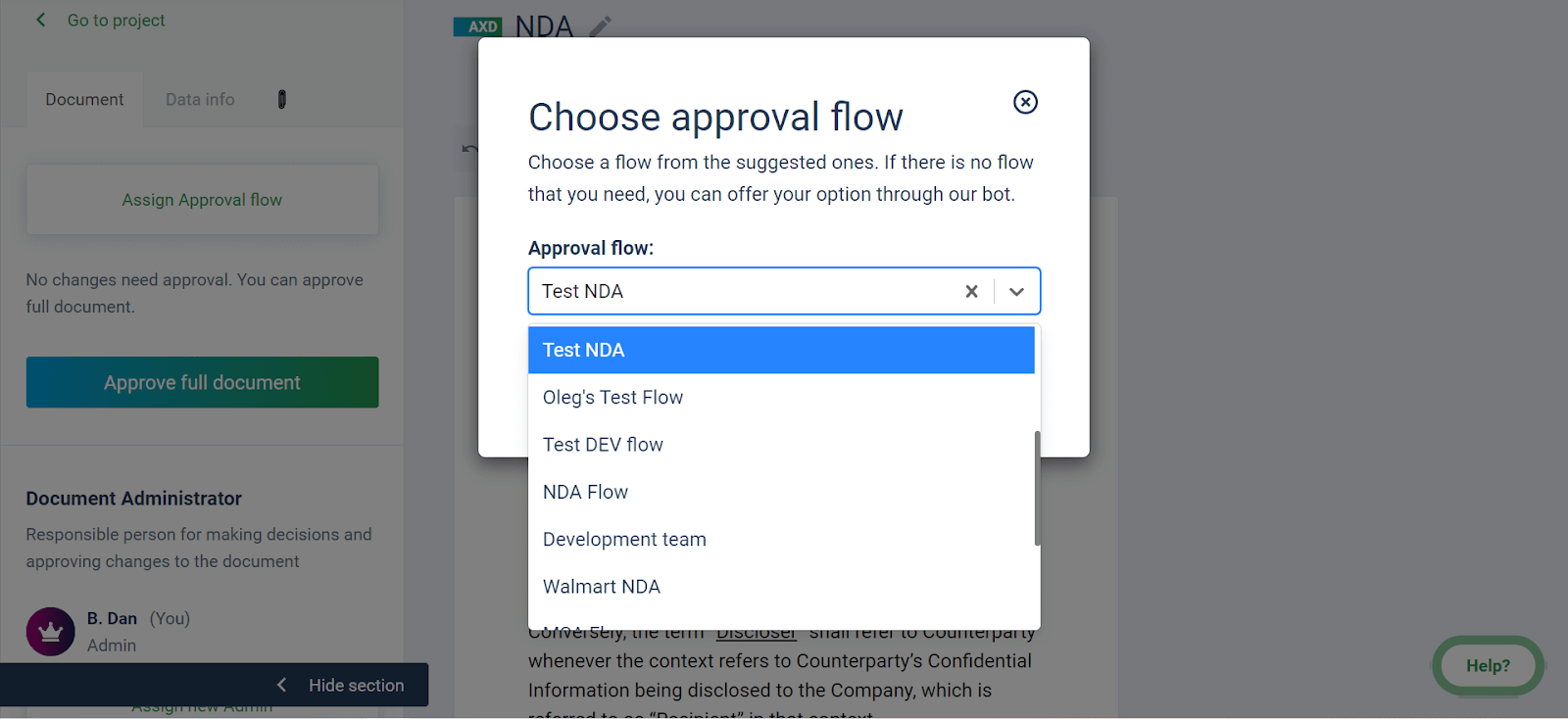Click the attachment icon next to Data info

pos(281,99)
